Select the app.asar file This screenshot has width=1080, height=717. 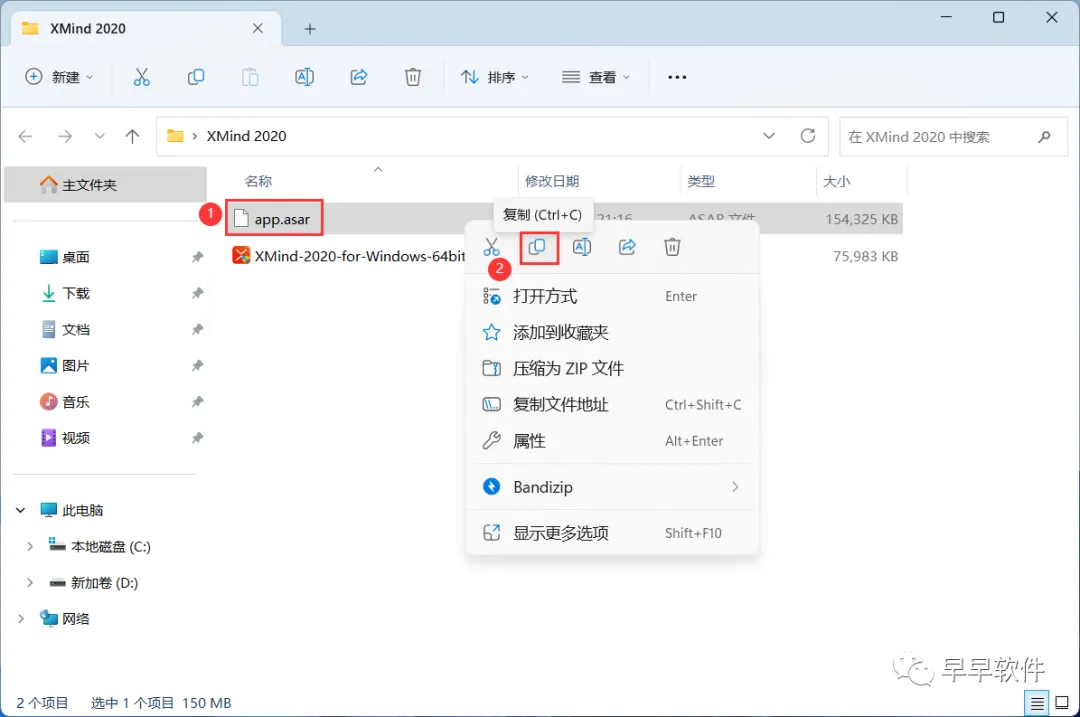pos(282,219)
